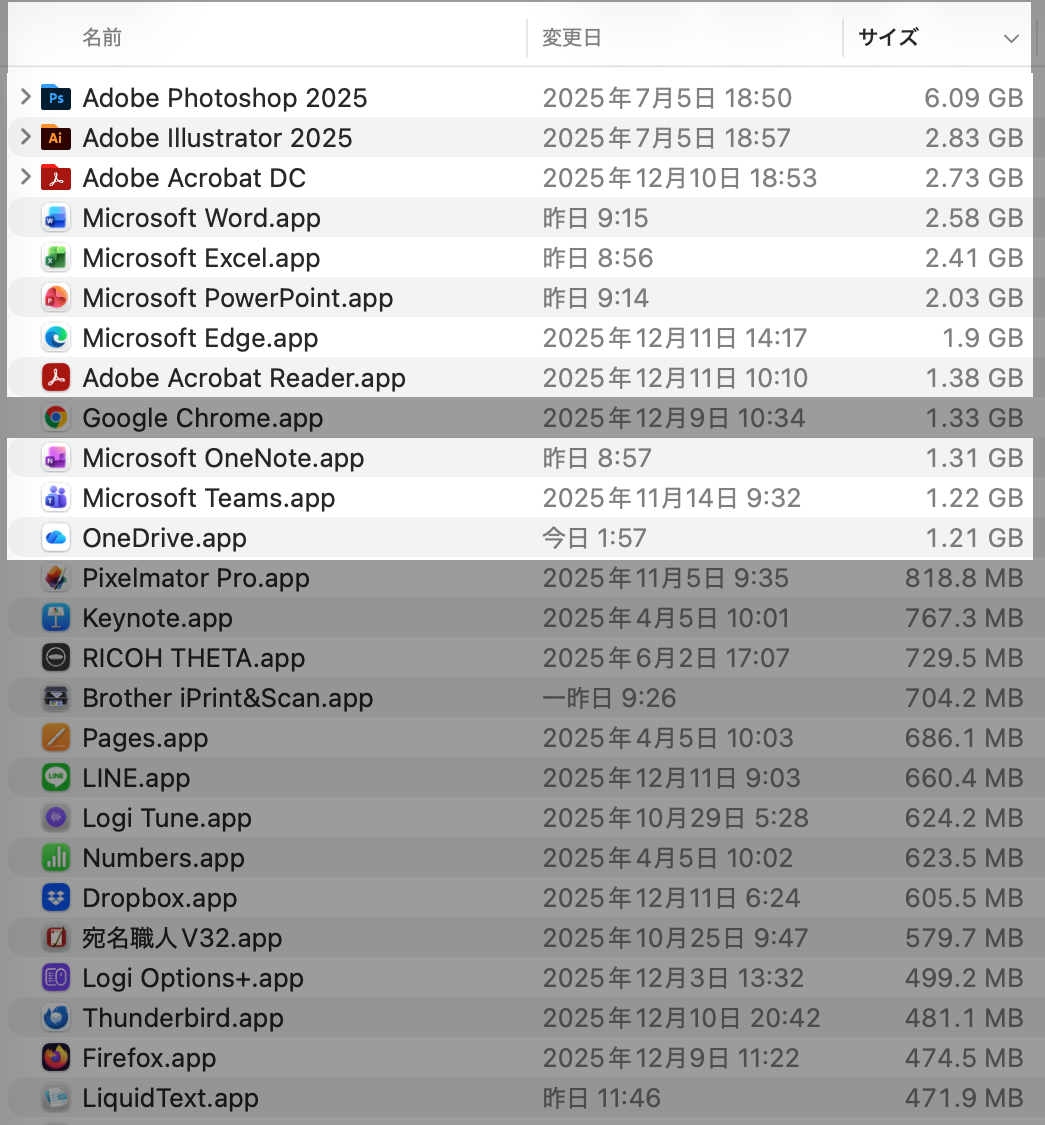Screen dimensions: 1045x1125
Task: Click the Microsoft OneNote app icon
Action: (56, 458)
